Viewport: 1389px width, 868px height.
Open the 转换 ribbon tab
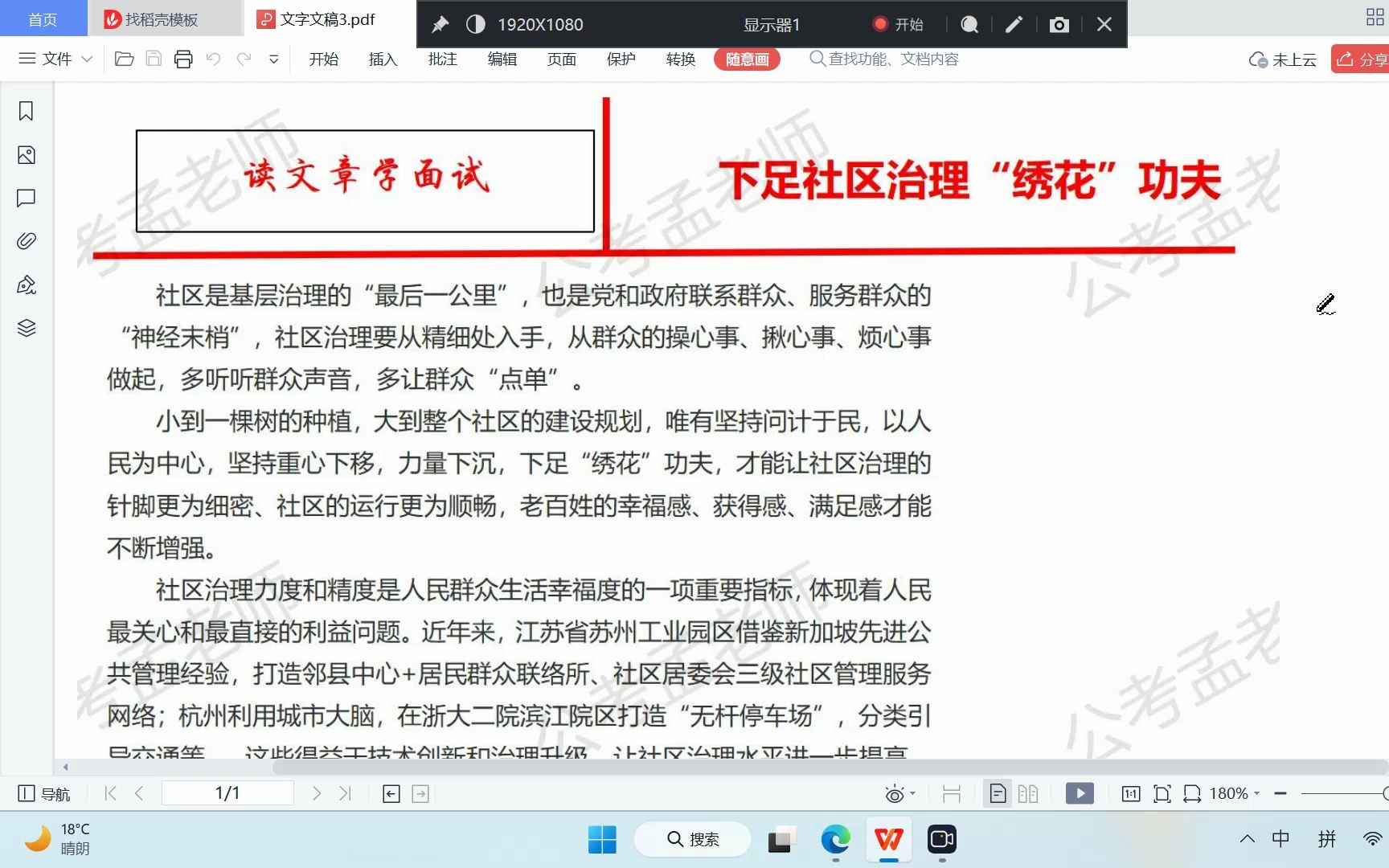pos(681,59)
